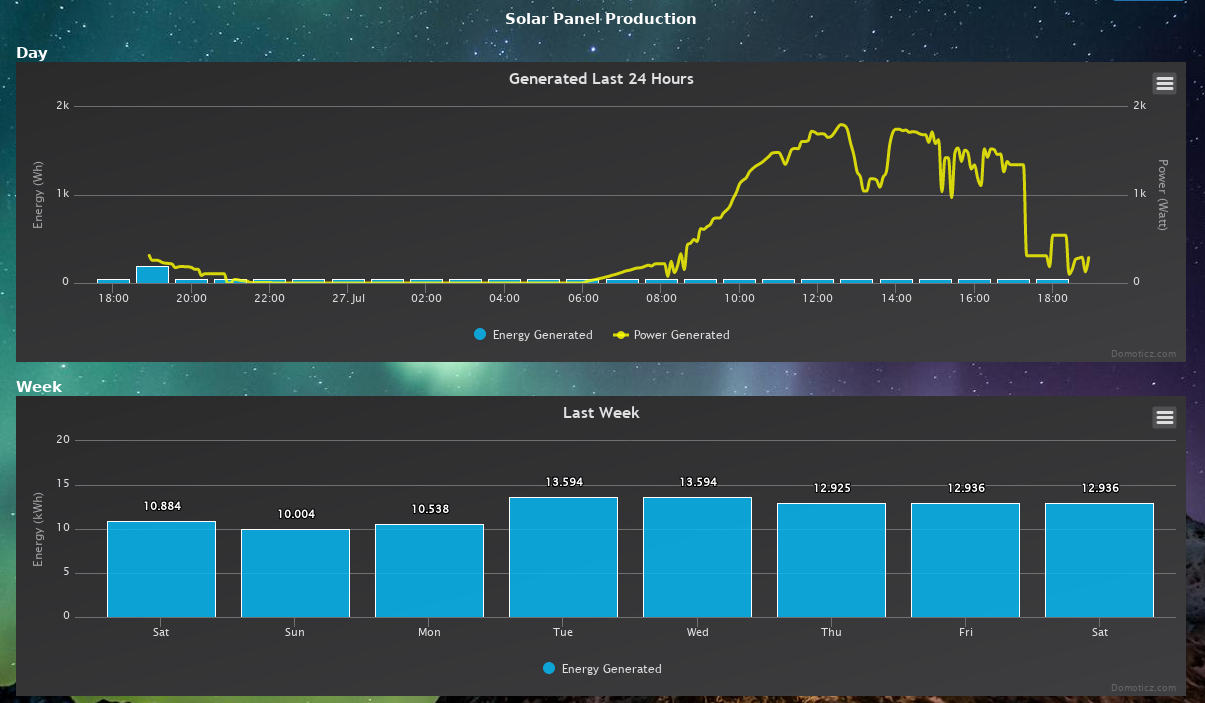Click the 06:00 time axis label
1205x703 pixels.
tap(583, 298)
